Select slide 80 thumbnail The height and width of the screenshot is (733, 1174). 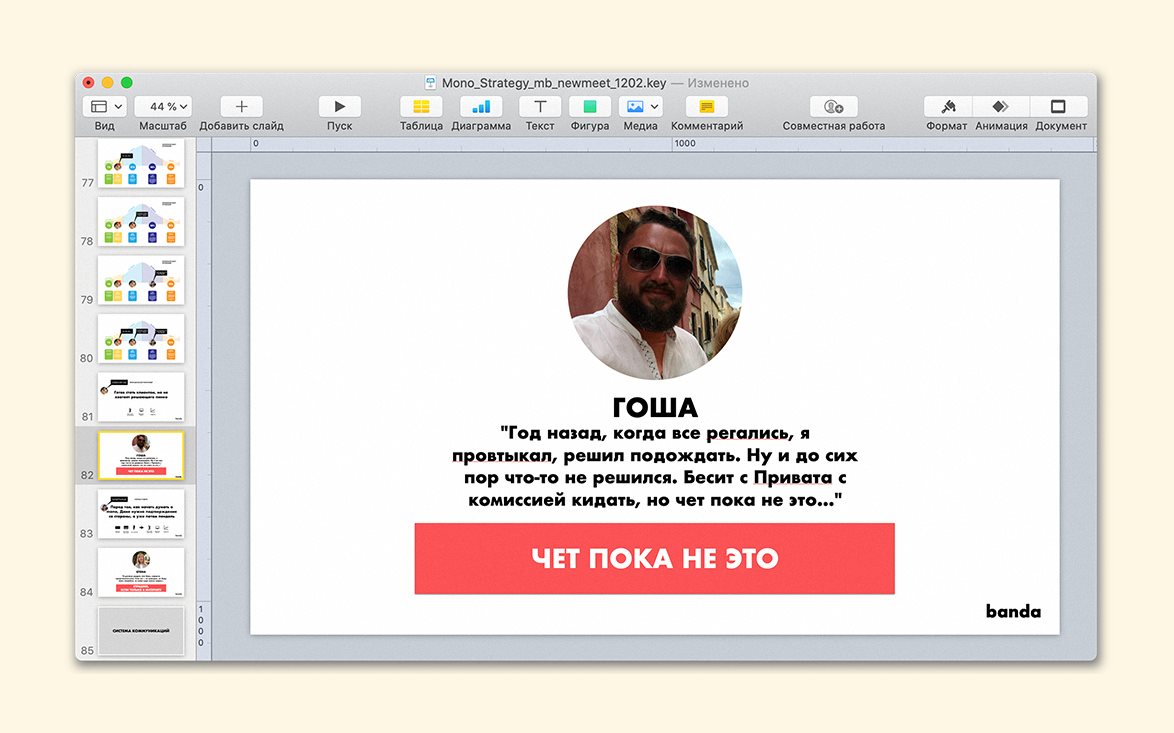pos(141,338)
